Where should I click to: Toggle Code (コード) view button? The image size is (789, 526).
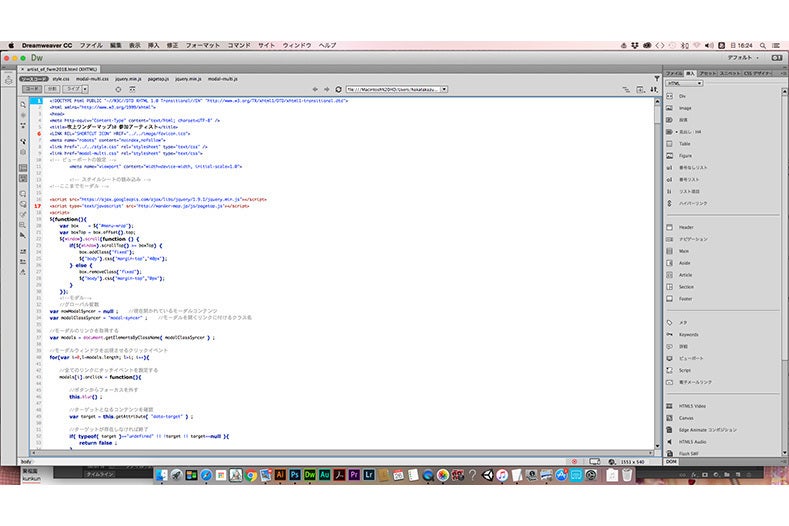tap(32, 89)
